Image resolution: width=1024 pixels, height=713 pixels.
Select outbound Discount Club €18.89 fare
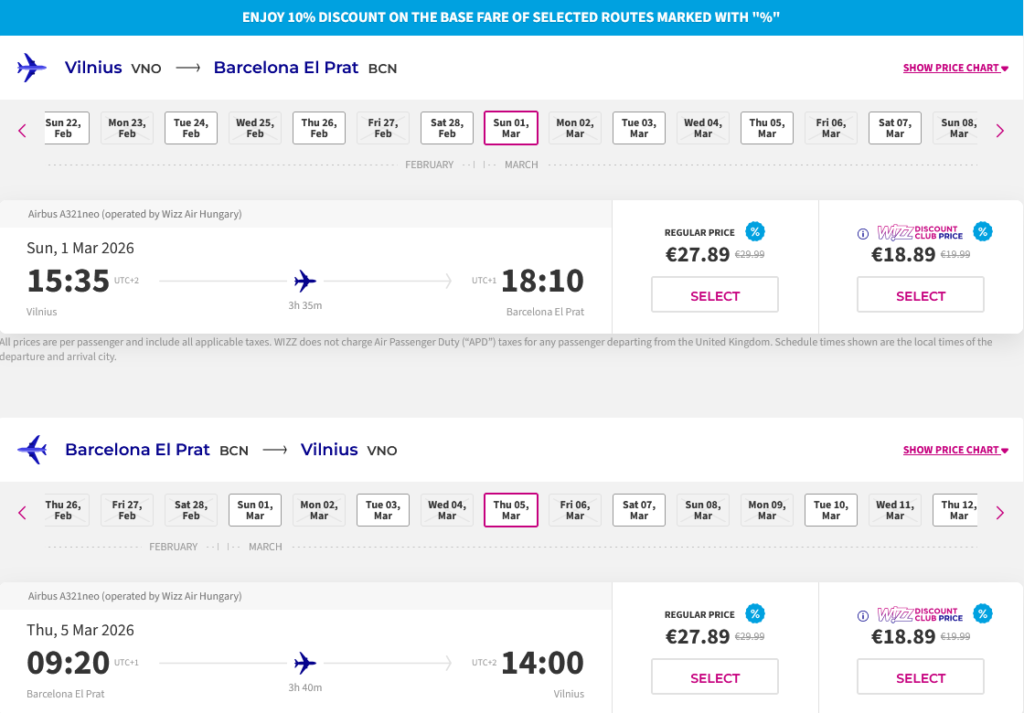pyautogui.click(x=920, y=296)
